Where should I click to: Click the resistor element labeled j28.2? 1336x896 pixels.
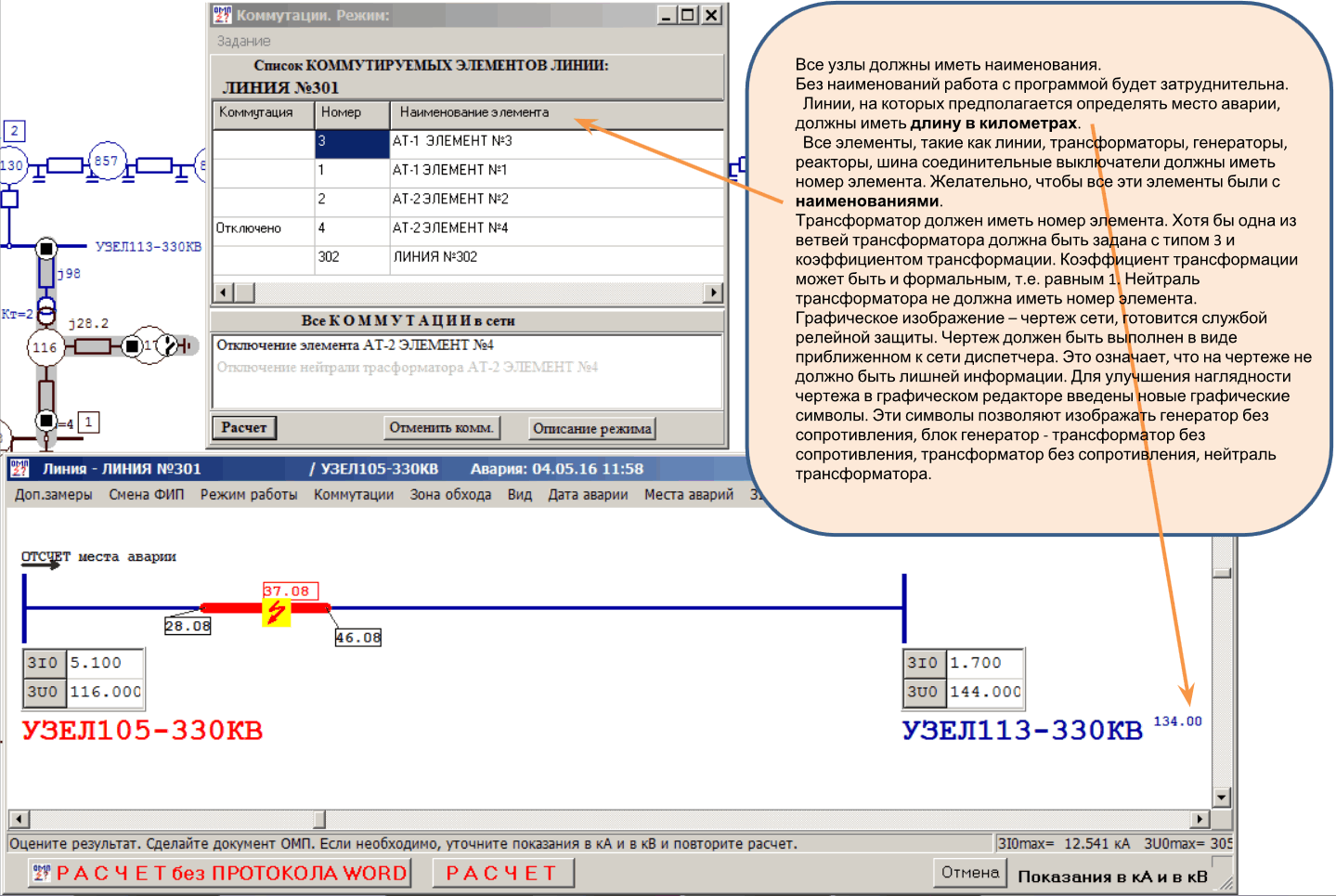93,346
